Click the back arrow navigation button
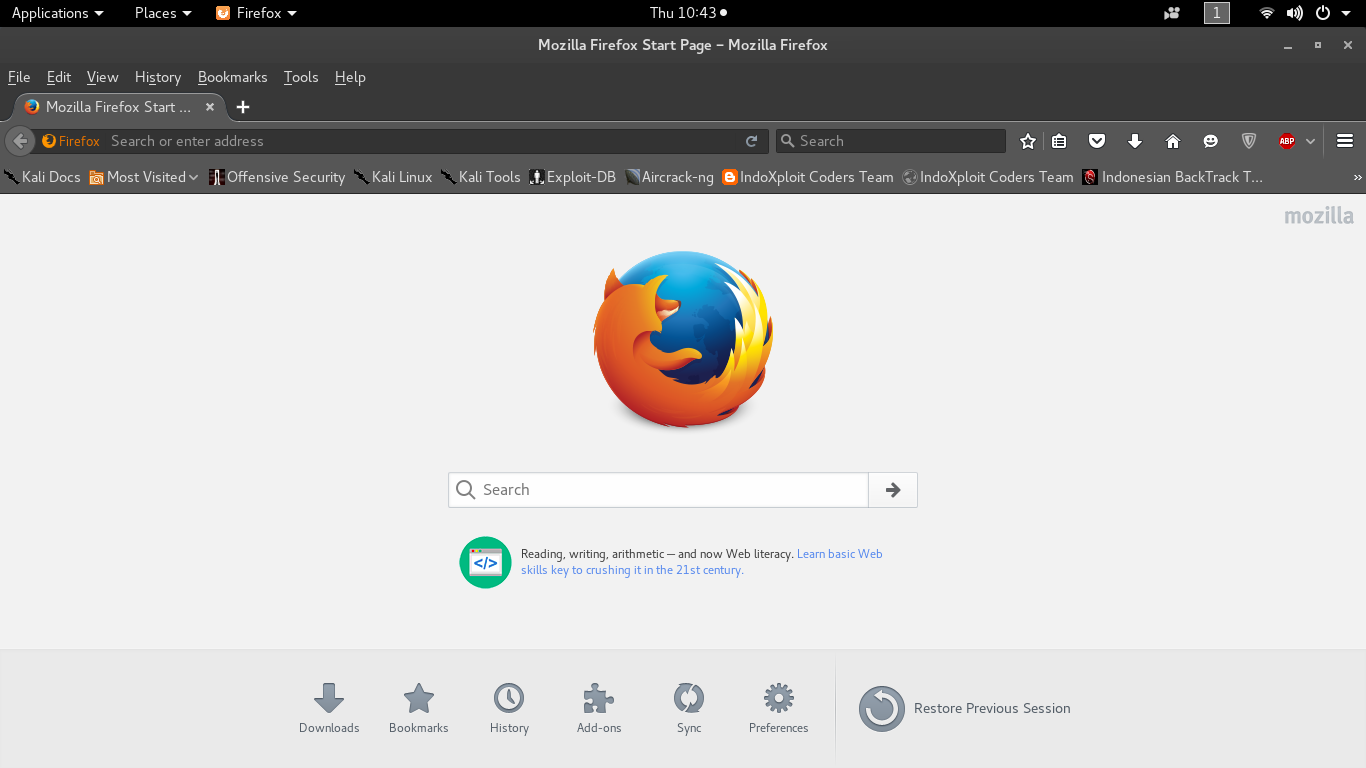This screenshot has width=1366, height=768. 20,141
